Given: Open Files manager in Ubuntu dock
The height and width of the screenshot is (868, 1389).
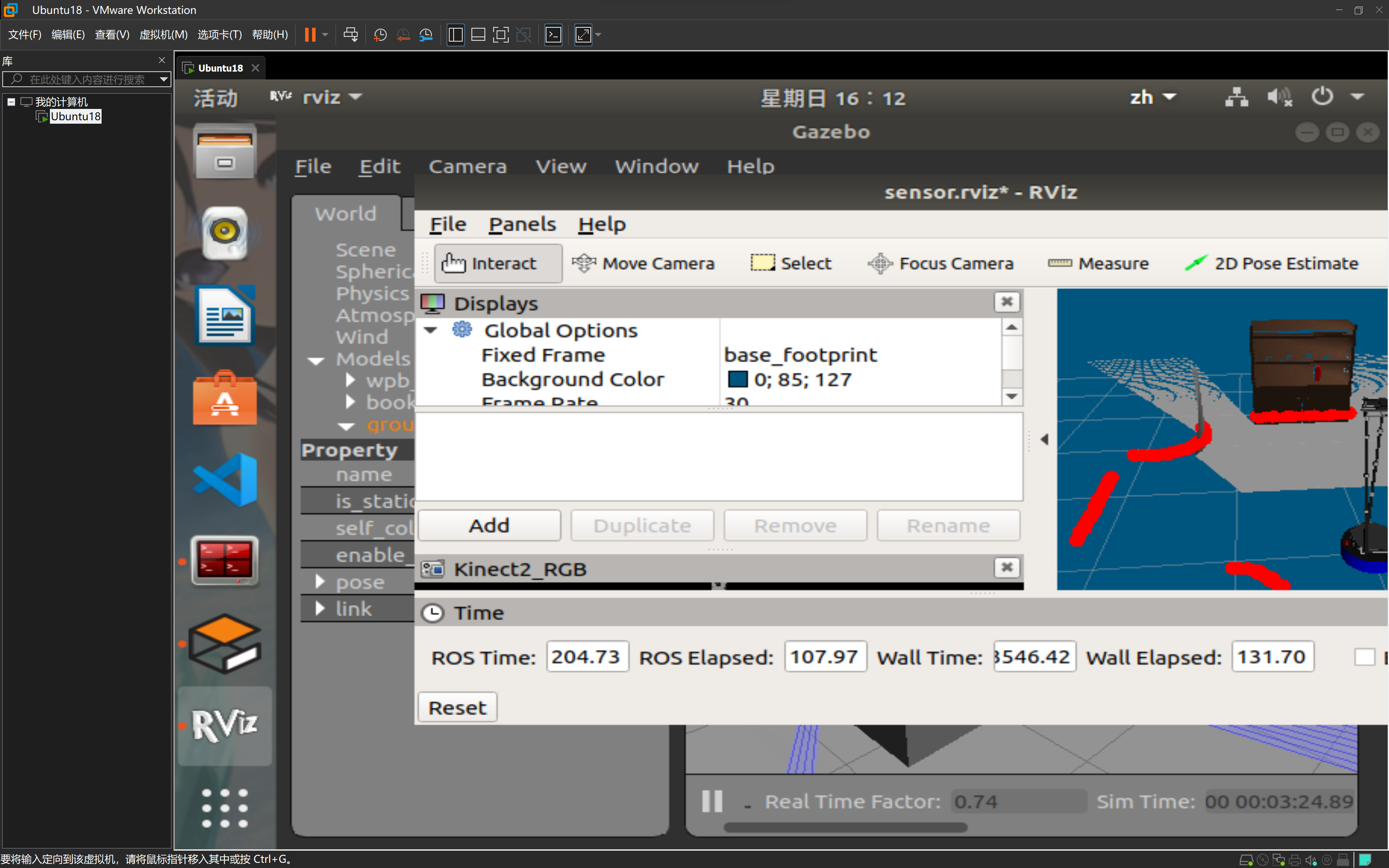Looking at the screenshot, I should pos(224,151).
